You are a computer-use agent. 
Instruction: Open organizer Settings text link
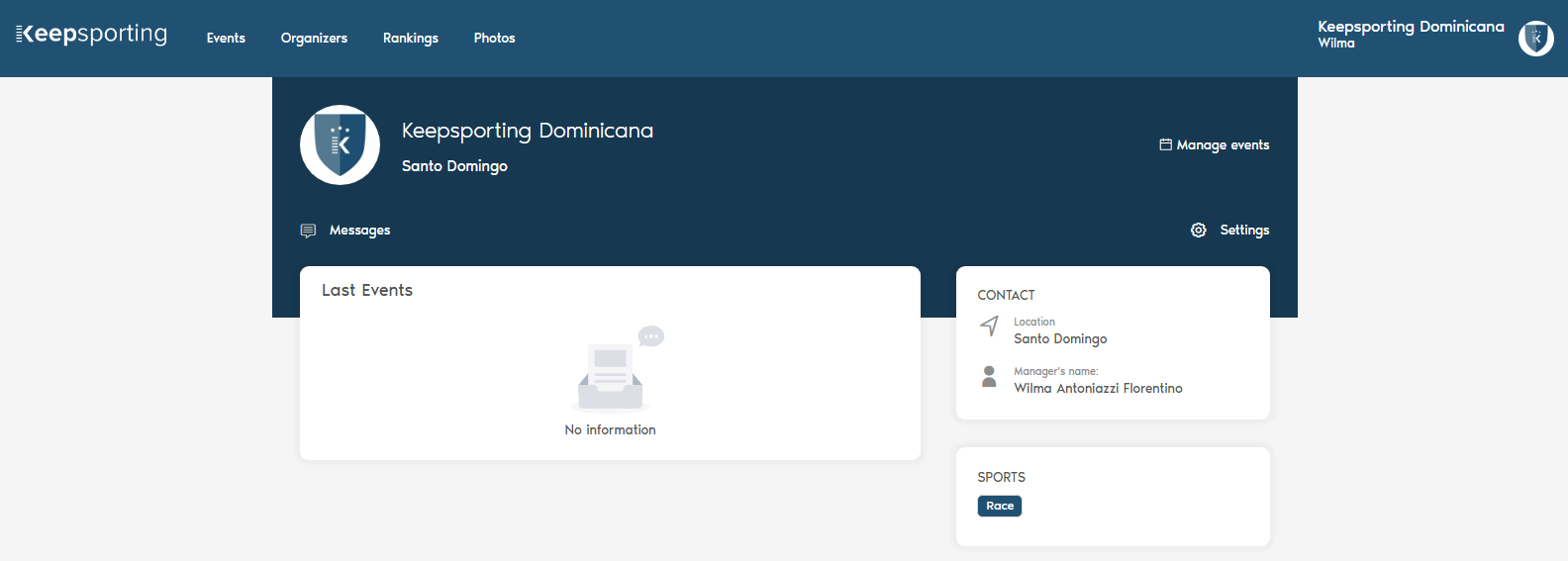1244,231
